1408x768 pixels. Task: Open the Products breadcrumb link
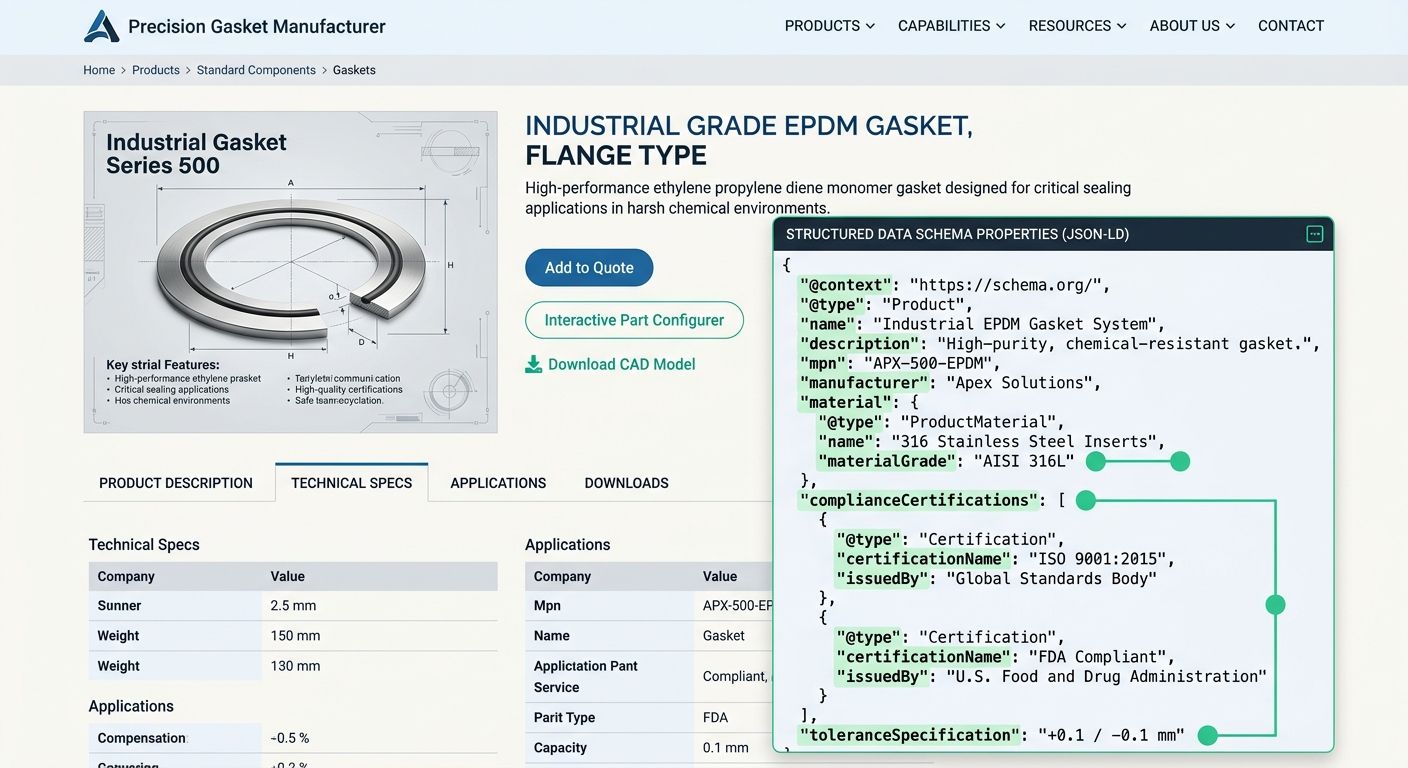click(x=156, y=70)
